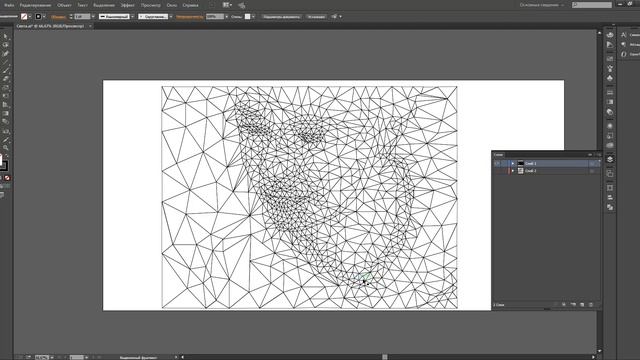Open the Layers panel icon in the dock

(x=610, y=159)
